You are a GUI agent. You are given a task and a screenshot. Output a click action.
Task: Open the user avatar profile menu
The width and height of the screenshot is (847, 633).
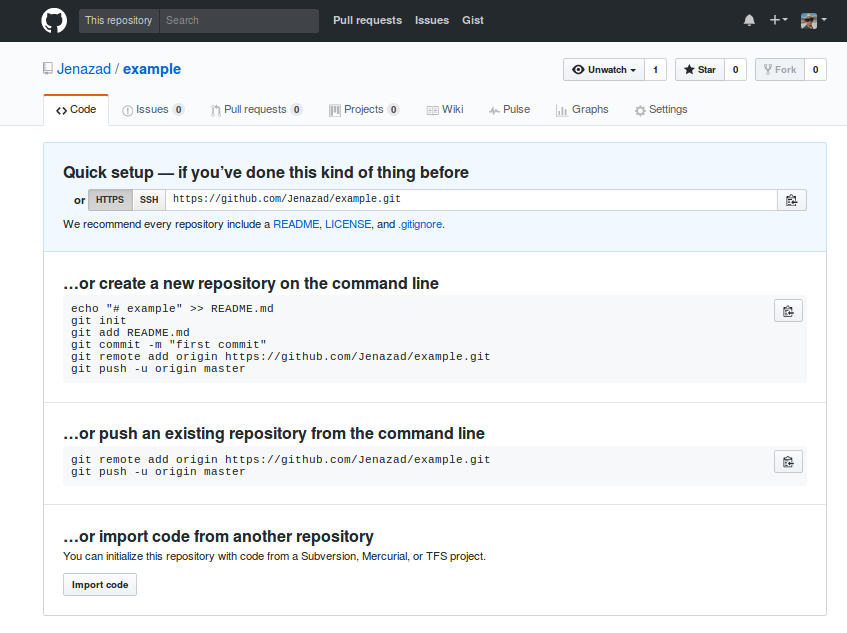tap(814, 21)
